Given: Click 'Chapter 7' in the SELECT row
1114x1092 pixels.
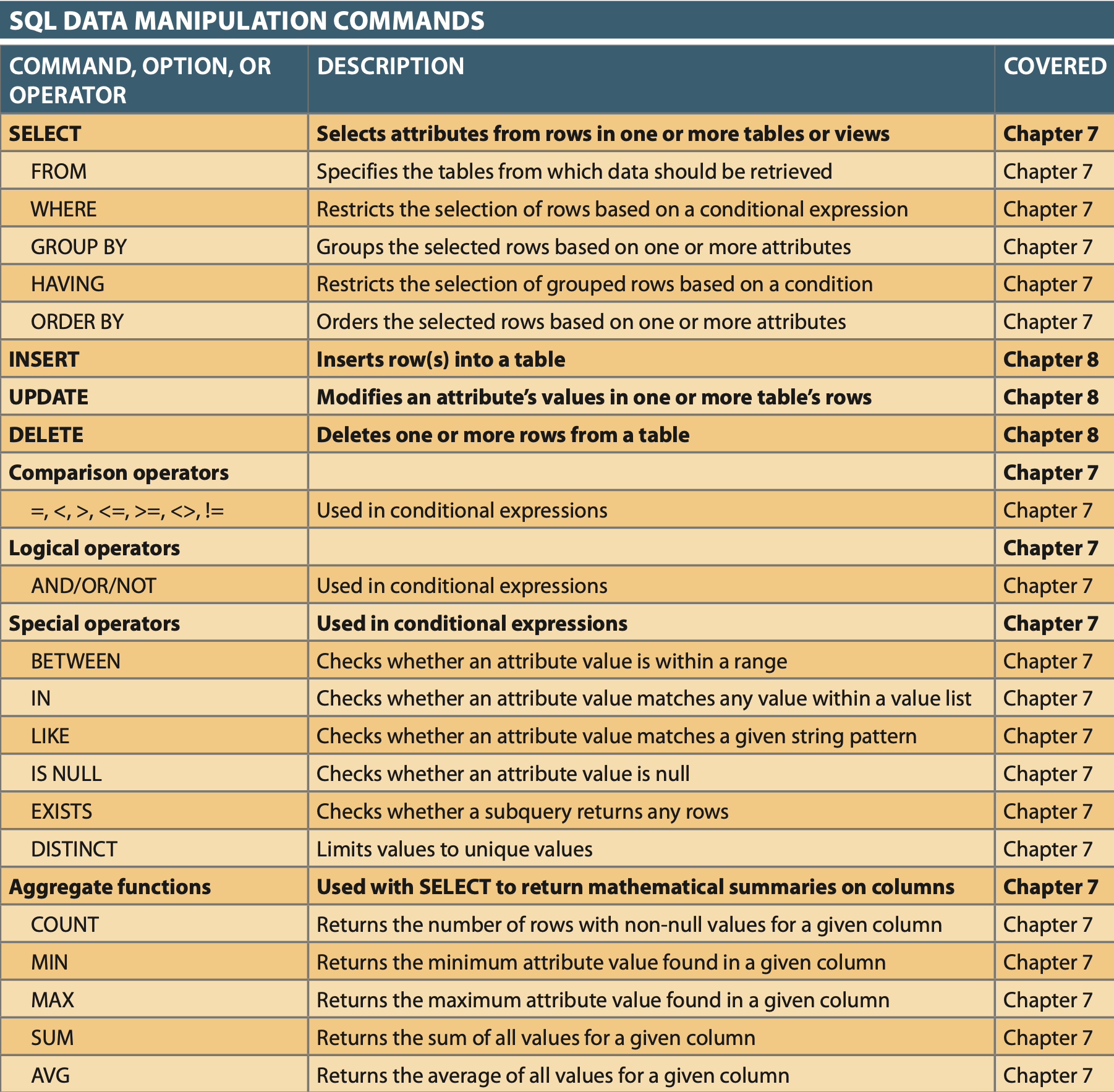Looking at the screenshot, I should 1050,134.
